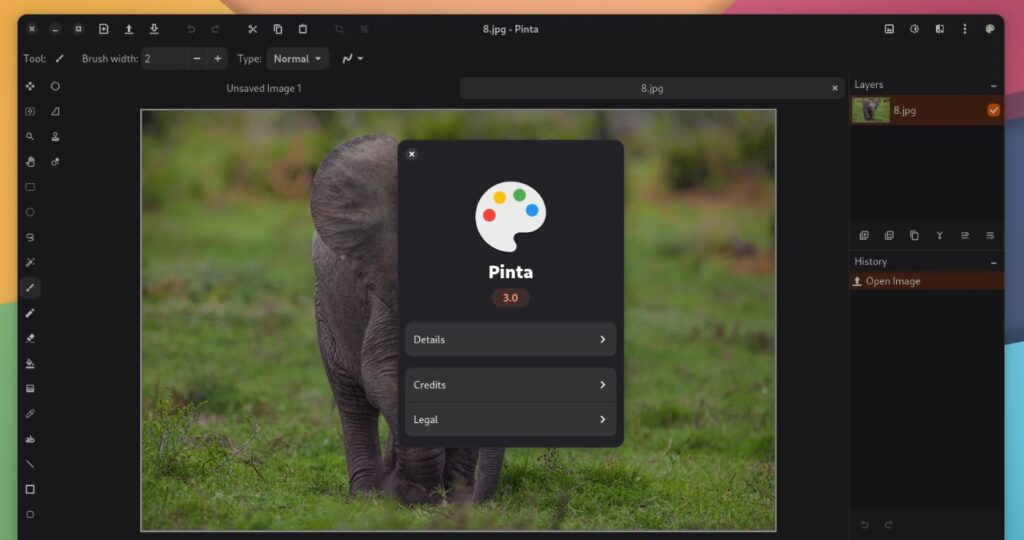The height and width of the screenshot is (540, 1024).
Task: Merge layer down in Layers panel
Action: 939,235
